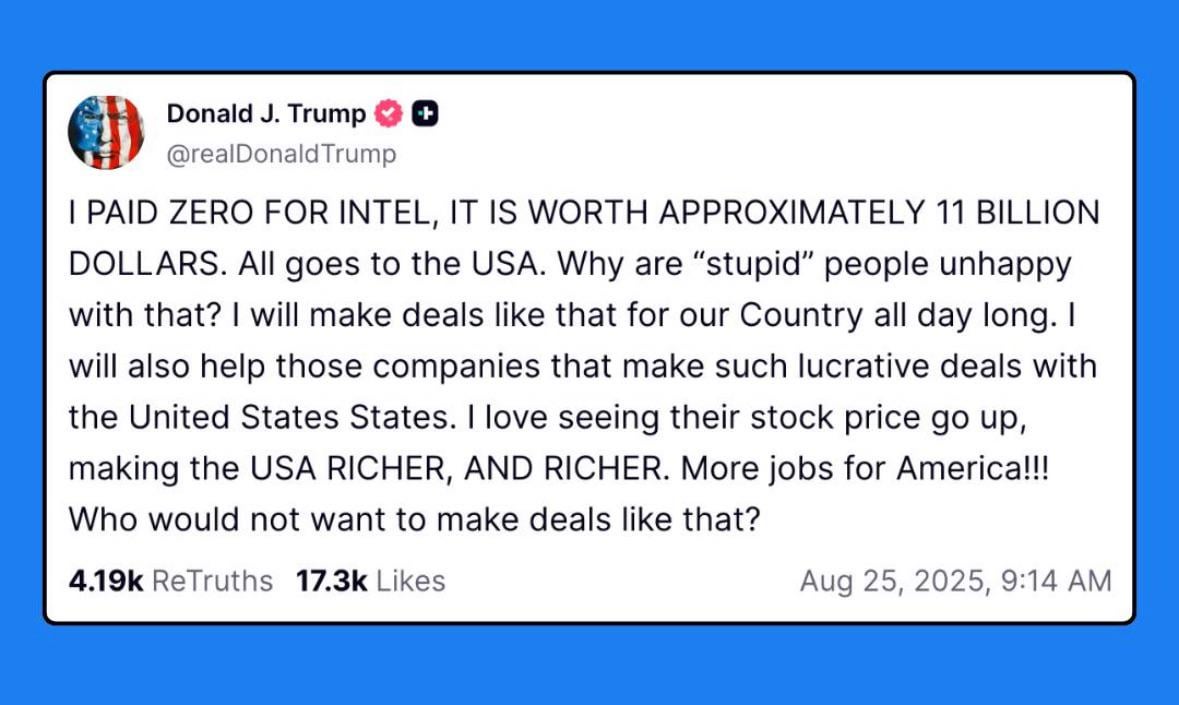View the 17.3k likes number
1179x705 pixels.
[332, 580]
